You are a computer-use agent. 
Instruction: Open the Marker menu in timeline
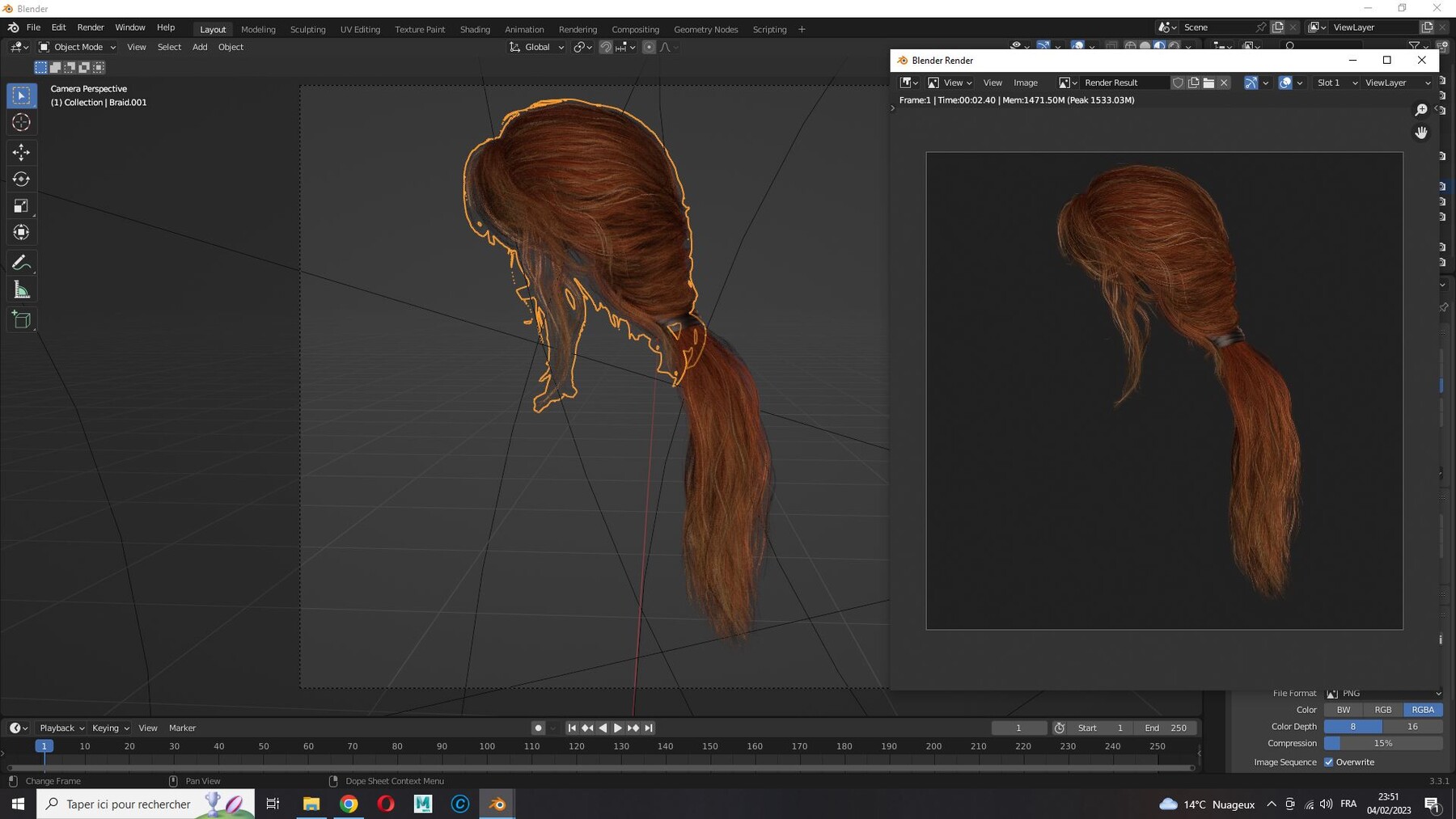click(x=182, y=728)
